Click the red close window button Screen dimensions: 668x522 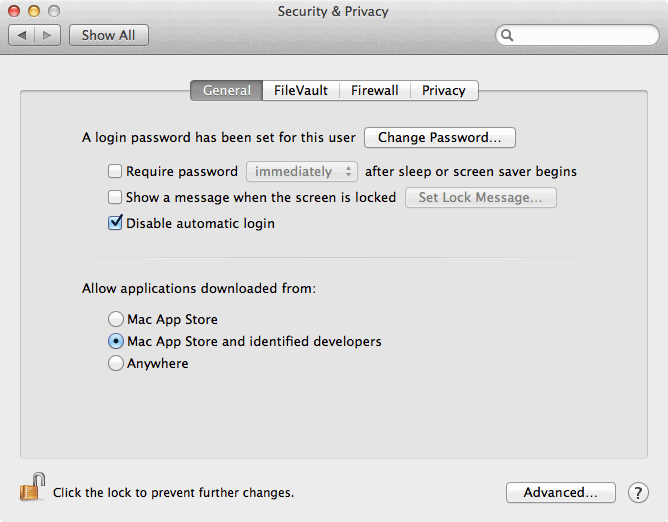pos(14,11)
